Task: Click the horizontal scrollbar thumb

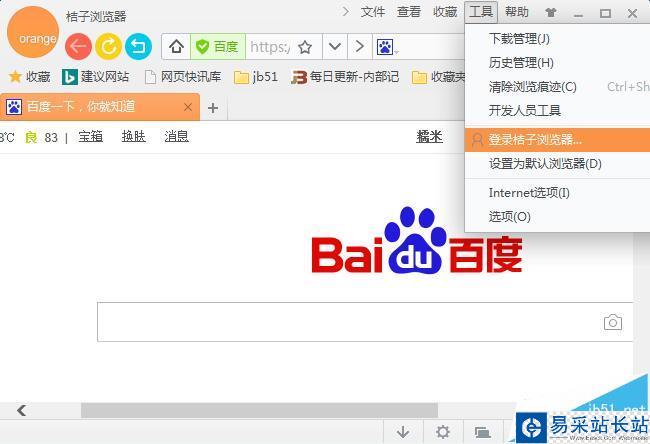Action: [259, 410]
